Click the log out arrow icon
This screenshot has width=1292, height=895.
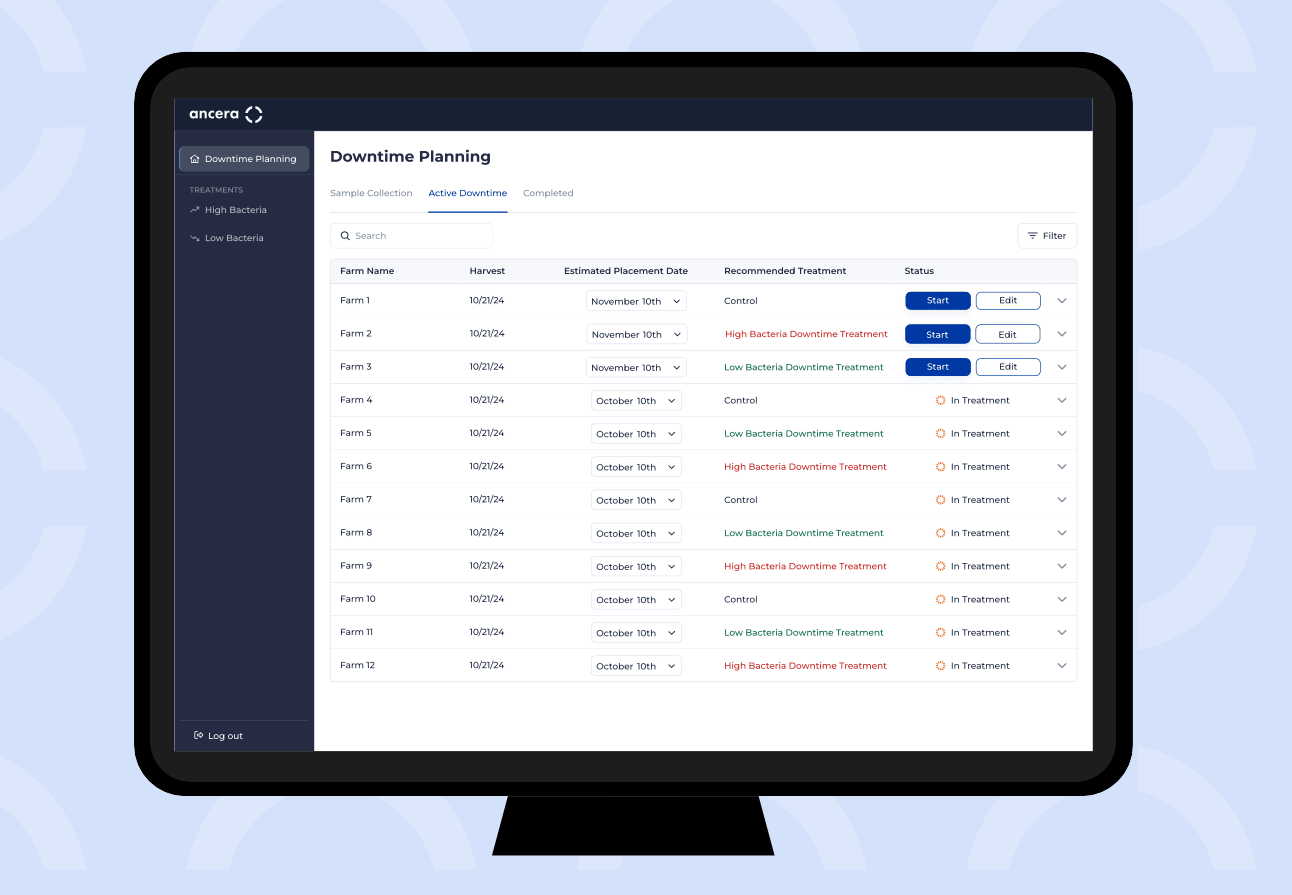(x=198, y=736)
